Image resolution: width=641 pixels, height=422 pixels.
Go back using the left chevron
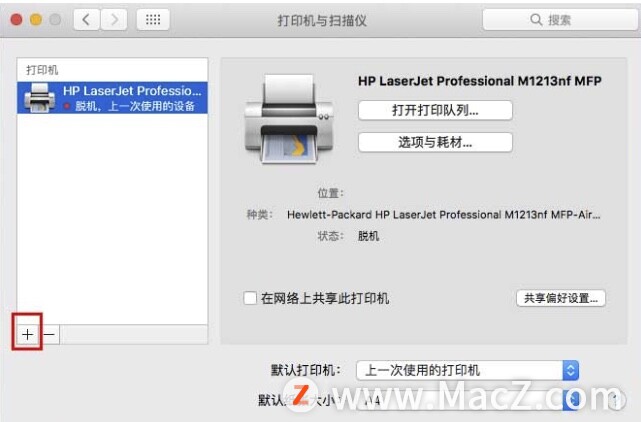click(86, 19)
